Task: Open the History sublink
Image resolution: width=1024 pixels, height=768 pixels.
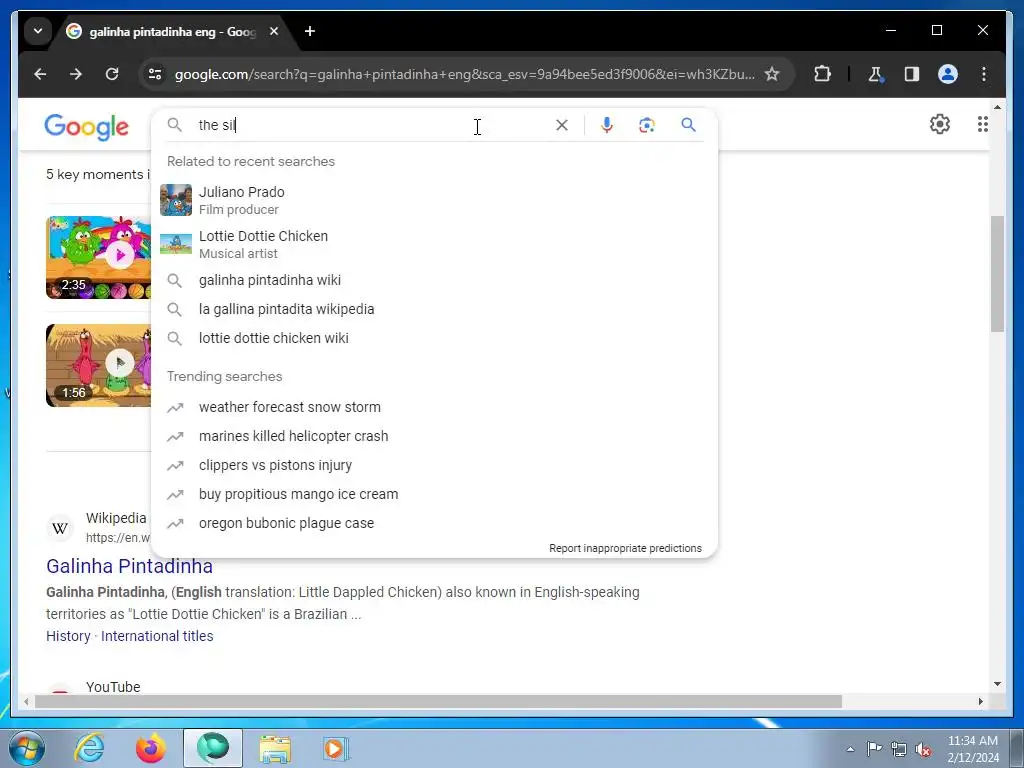Action: click(x=68, y=636)
